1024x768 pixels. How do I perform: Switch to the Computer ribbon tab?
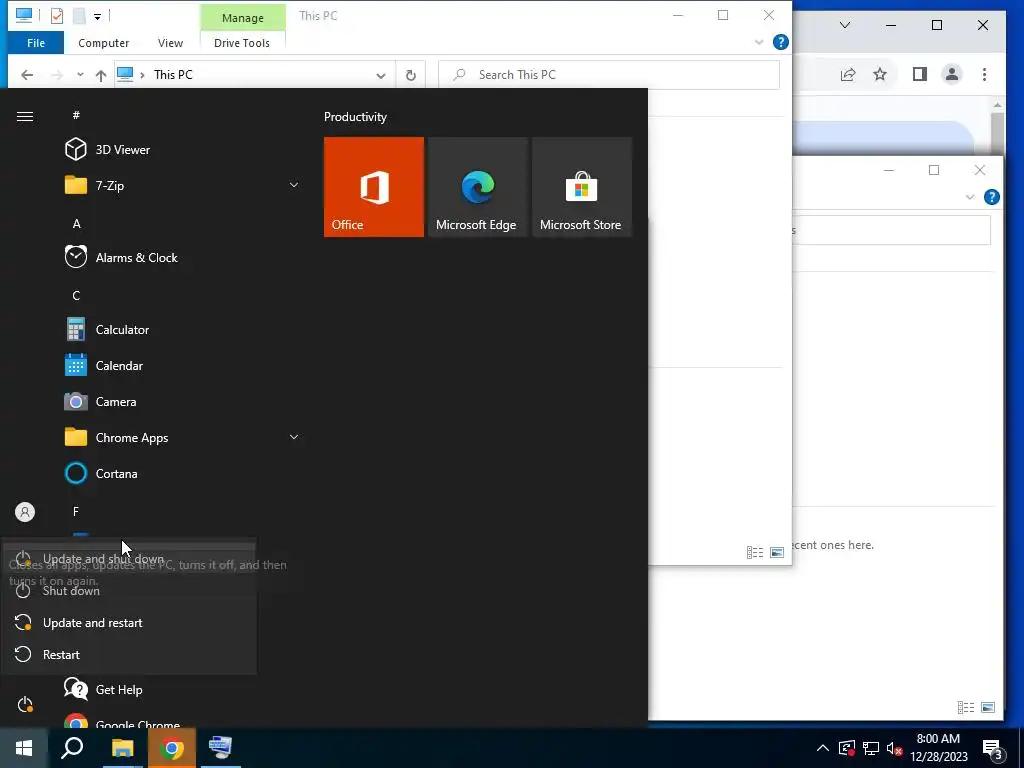[103, 43]
